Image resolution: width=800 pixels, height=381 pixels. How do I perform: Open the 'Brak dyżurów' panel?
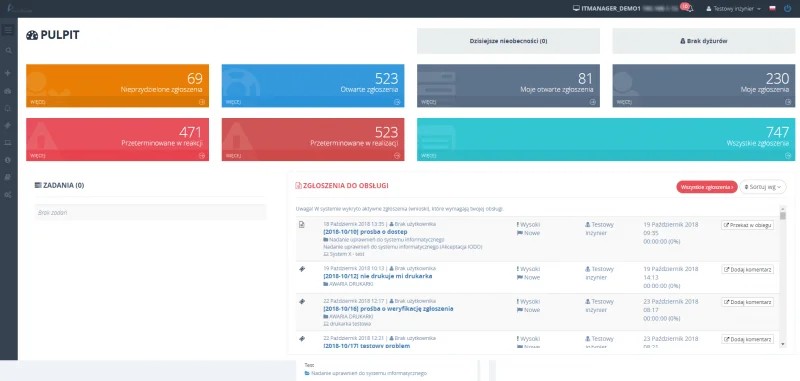point(704,41)
